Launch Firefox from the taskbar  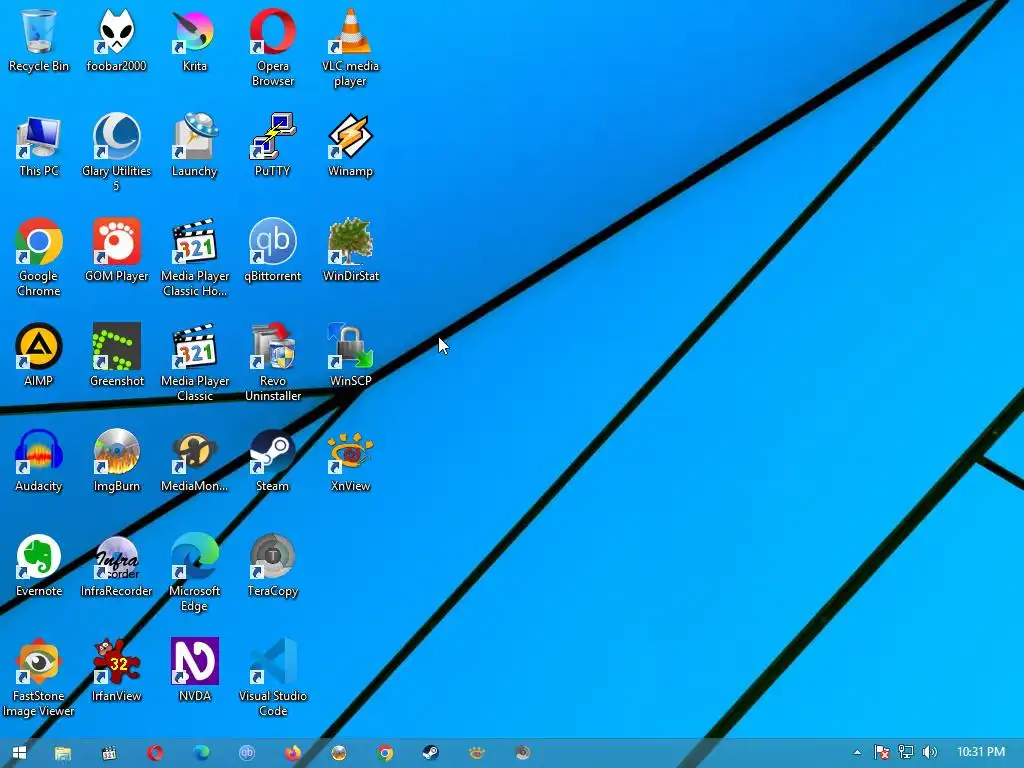click(293, 753)
